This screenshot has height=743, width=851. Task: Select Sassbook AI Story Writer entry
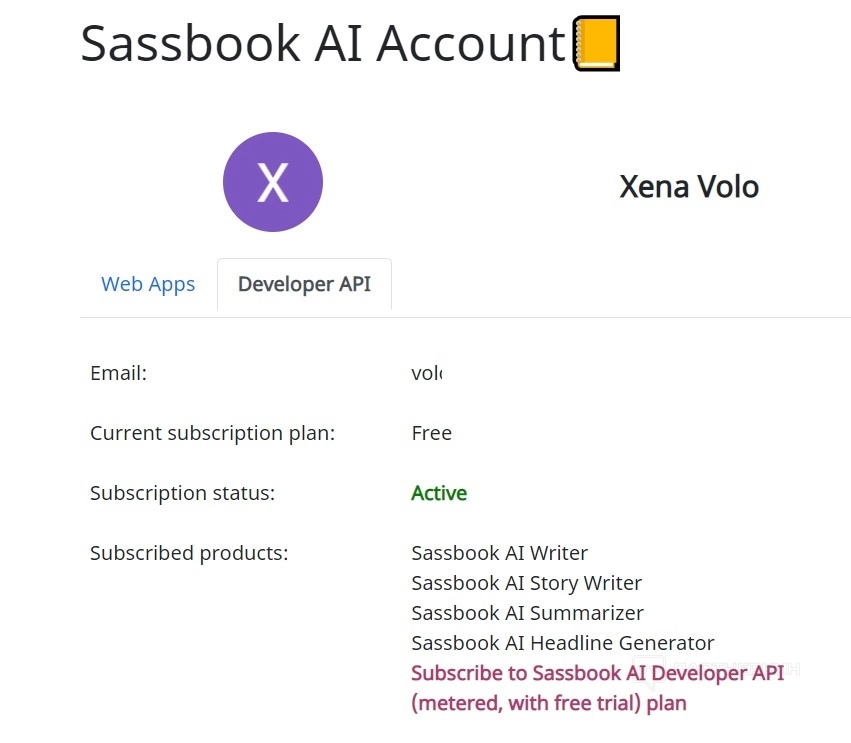526,583
